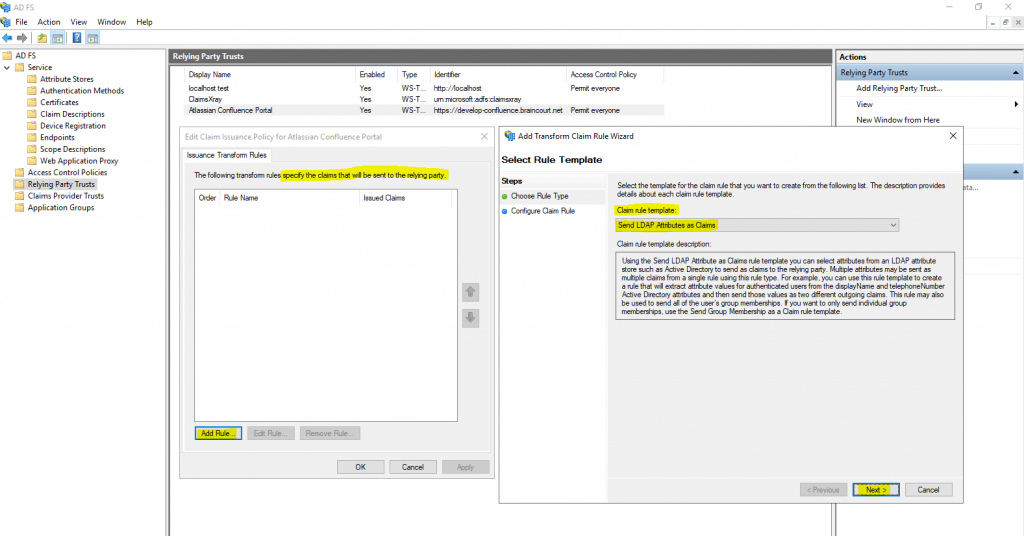Click Cancel in the claim rule wizard
Image resolution: width=1024 pixels, height=536 pixels.
tap(928, 490)
